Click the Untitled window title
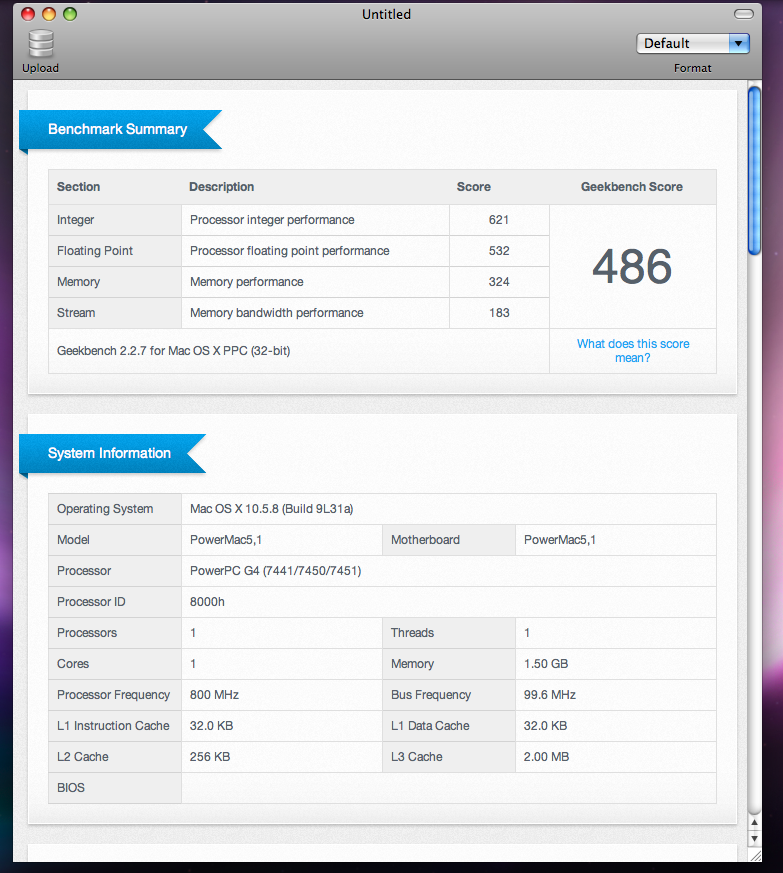 click(x=386, y=14)
